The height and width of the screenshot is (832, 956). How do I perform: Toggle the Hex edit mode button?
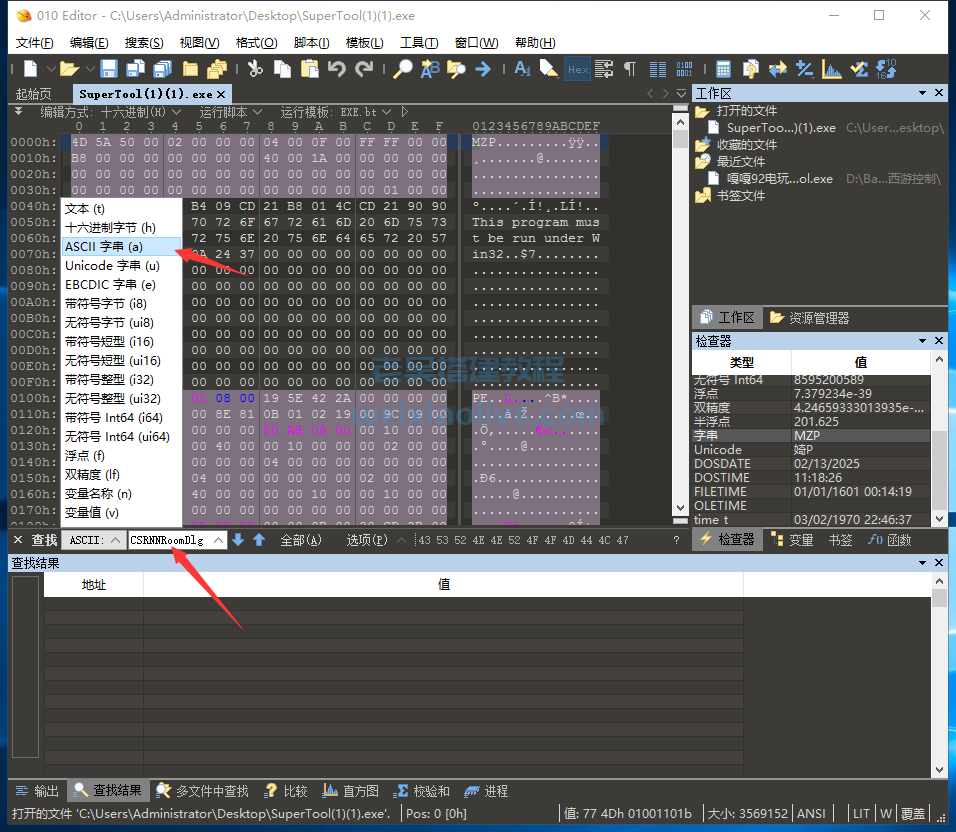click(577, 69)
